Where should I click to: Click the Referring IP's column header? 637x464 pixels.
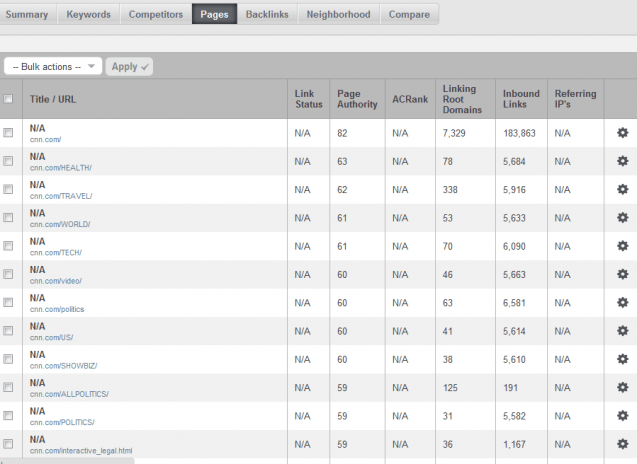point(575,99)
